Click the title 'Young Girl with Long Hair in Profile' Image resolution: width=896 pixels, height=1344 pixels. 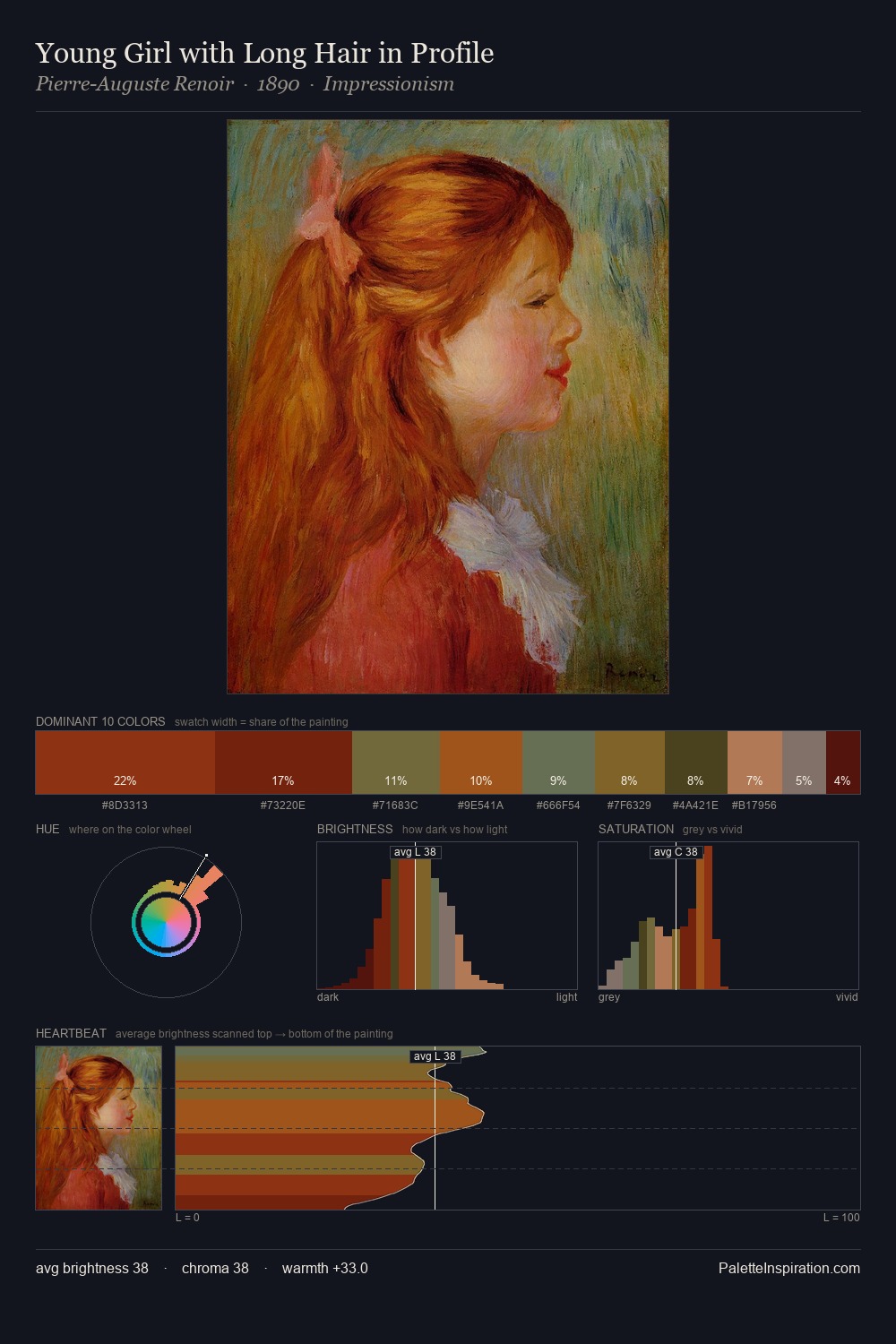(264, 53)
